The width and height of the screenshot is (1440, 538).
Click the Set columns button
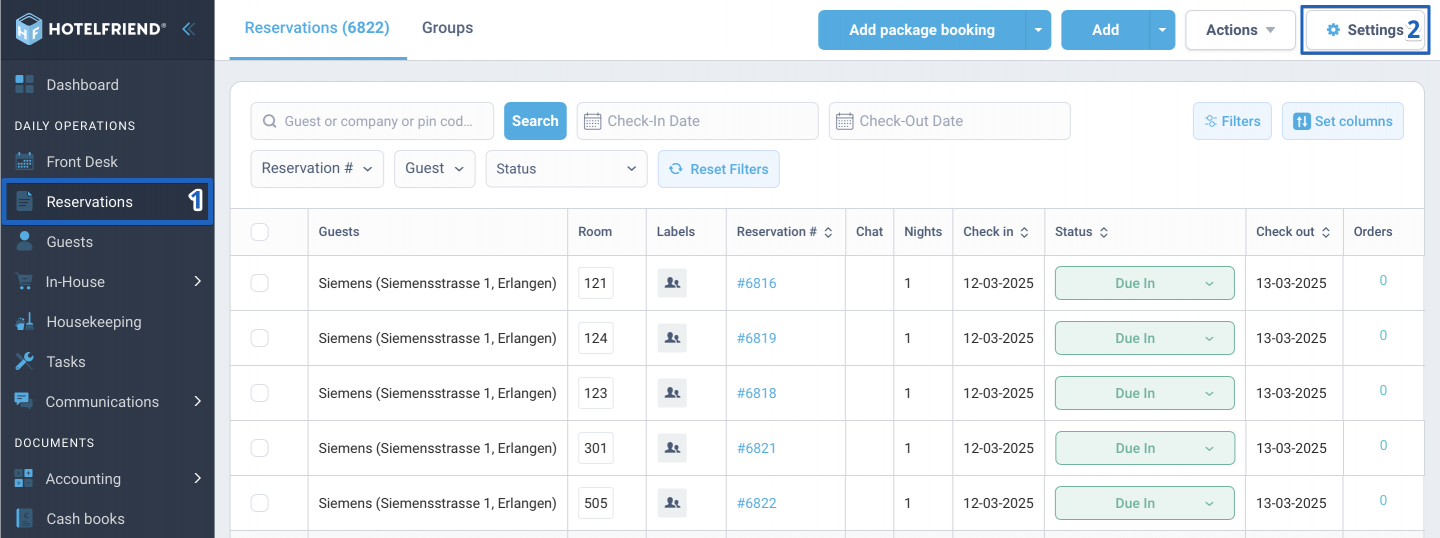1343,121
